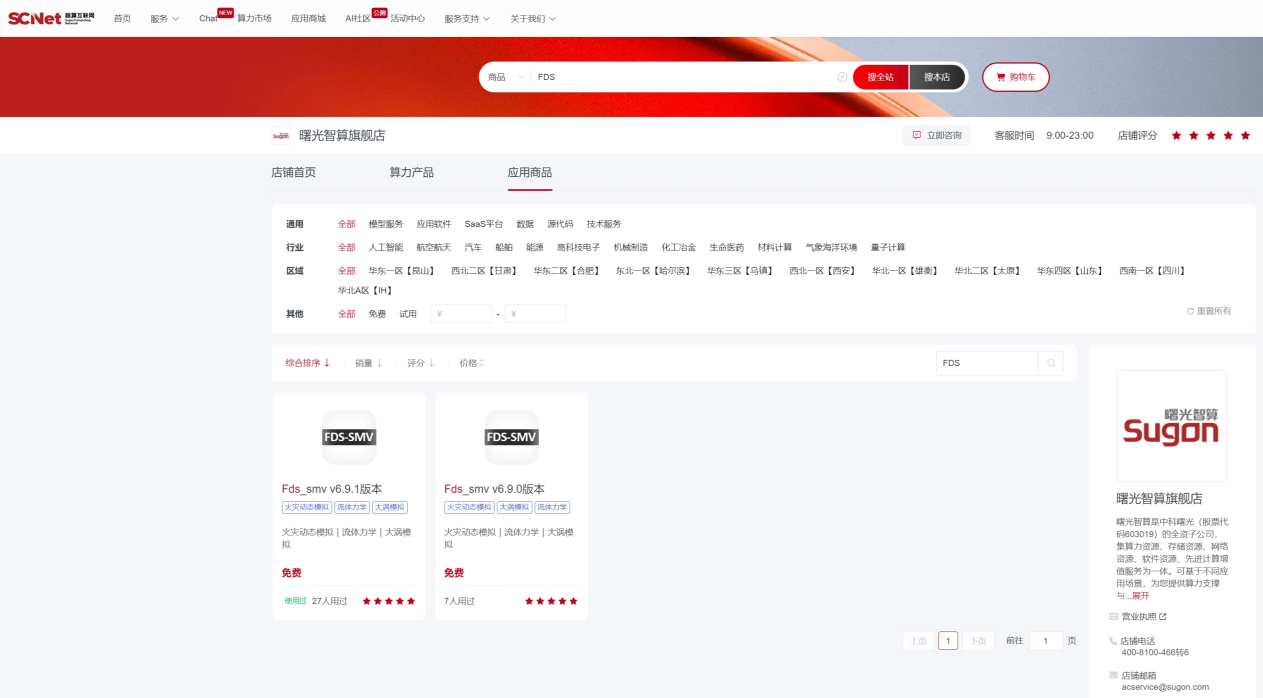Switch to the 算力产品 tab

(411, 172)
